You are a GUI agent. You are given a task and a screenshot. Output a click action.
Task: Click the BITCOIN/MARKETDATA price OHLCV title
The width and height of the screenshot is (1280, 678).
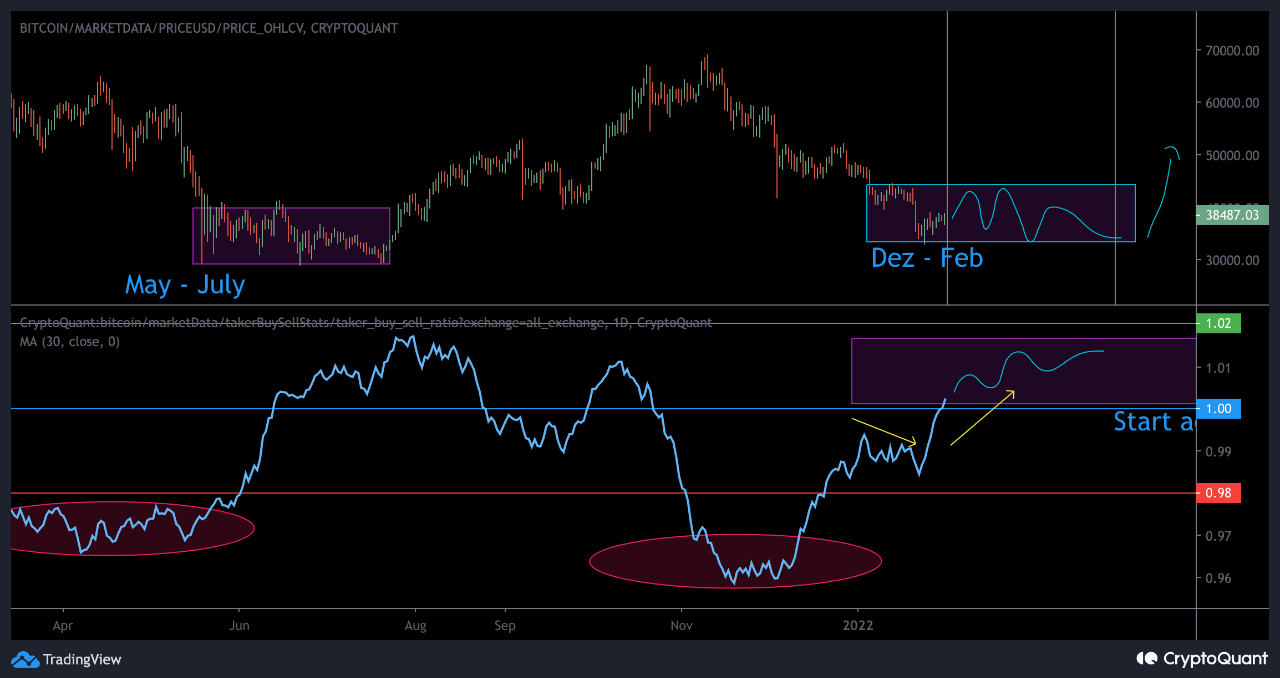click(209, 28)
